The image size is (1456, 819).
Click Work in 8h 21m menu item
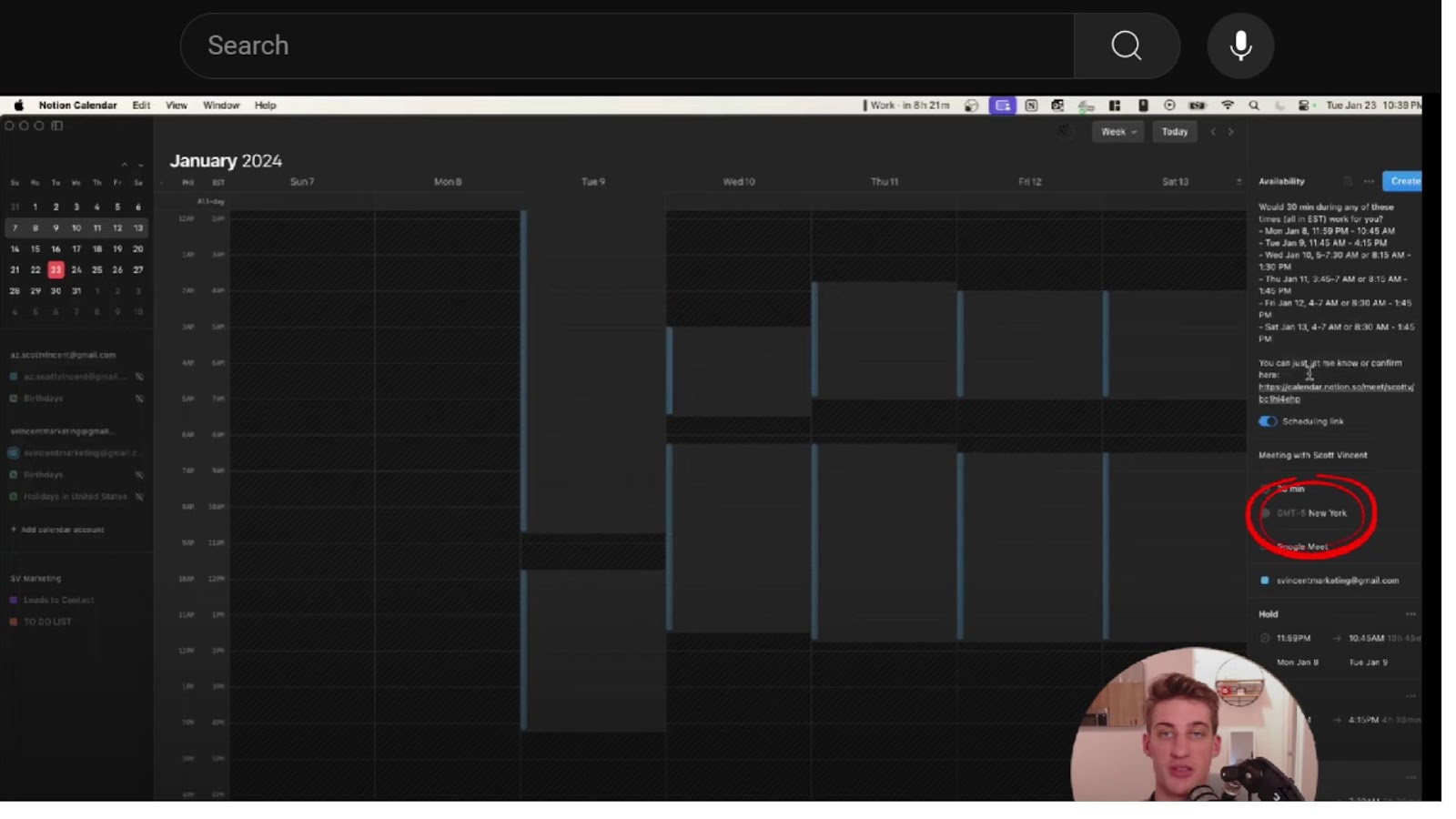point(906,106)
